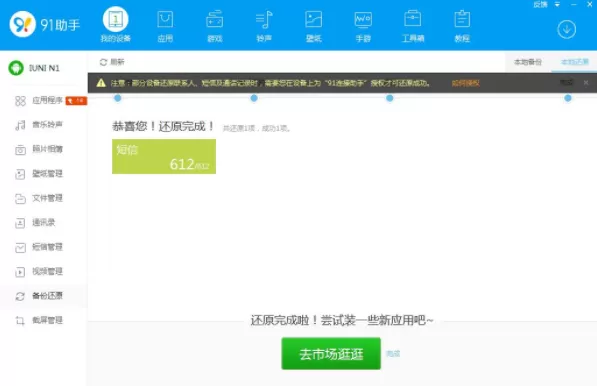The width and height of the screenshot is (597, 386).
Task: Open the SMS management envelope item in sidebar
Action: 38,247
